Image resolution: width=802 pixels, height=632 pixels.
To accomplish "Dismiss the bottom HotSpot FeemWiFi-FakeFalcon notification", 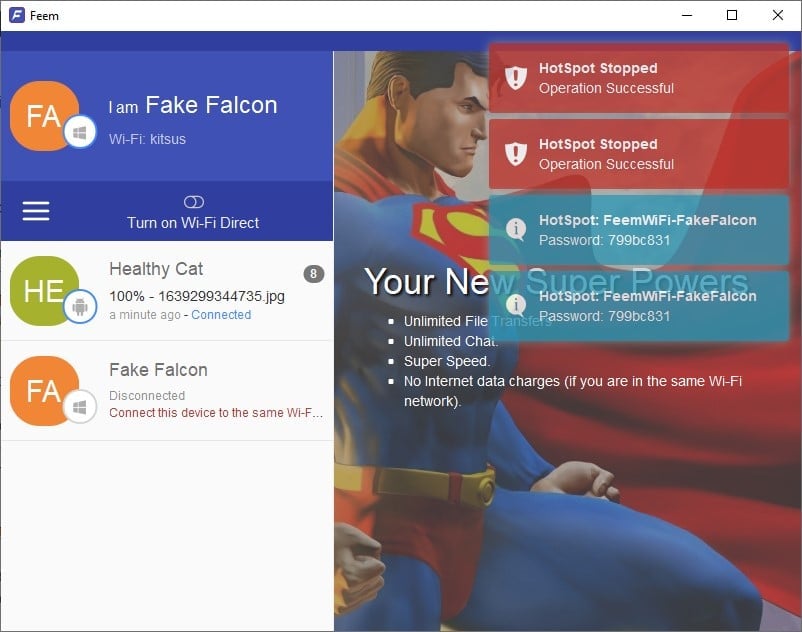I will pos(640,306).
